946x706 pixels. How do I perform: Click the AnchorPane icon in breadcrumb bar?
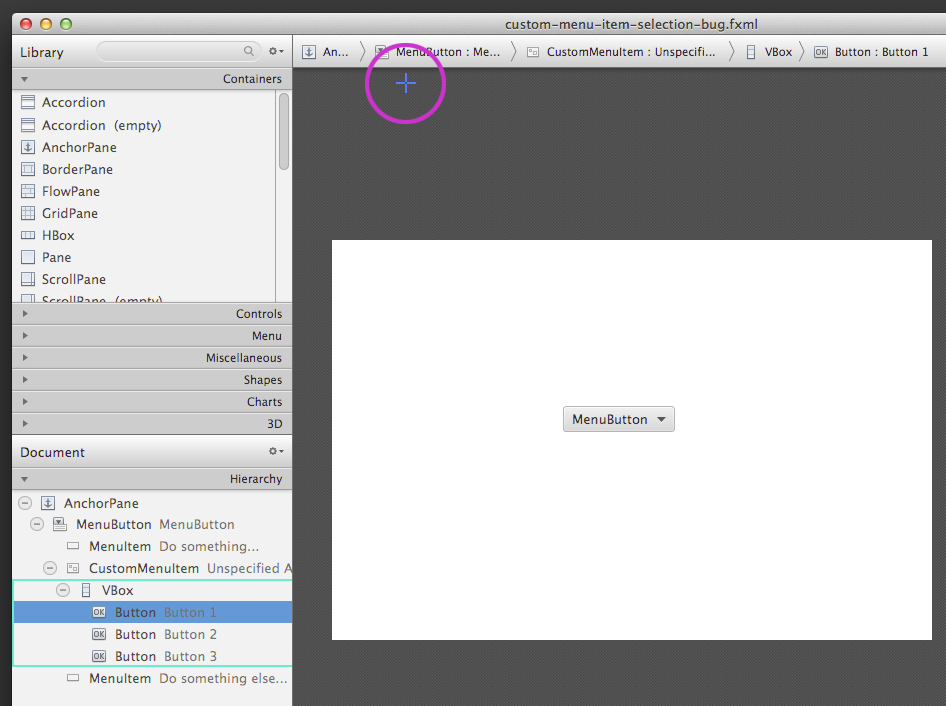point(309,52)
